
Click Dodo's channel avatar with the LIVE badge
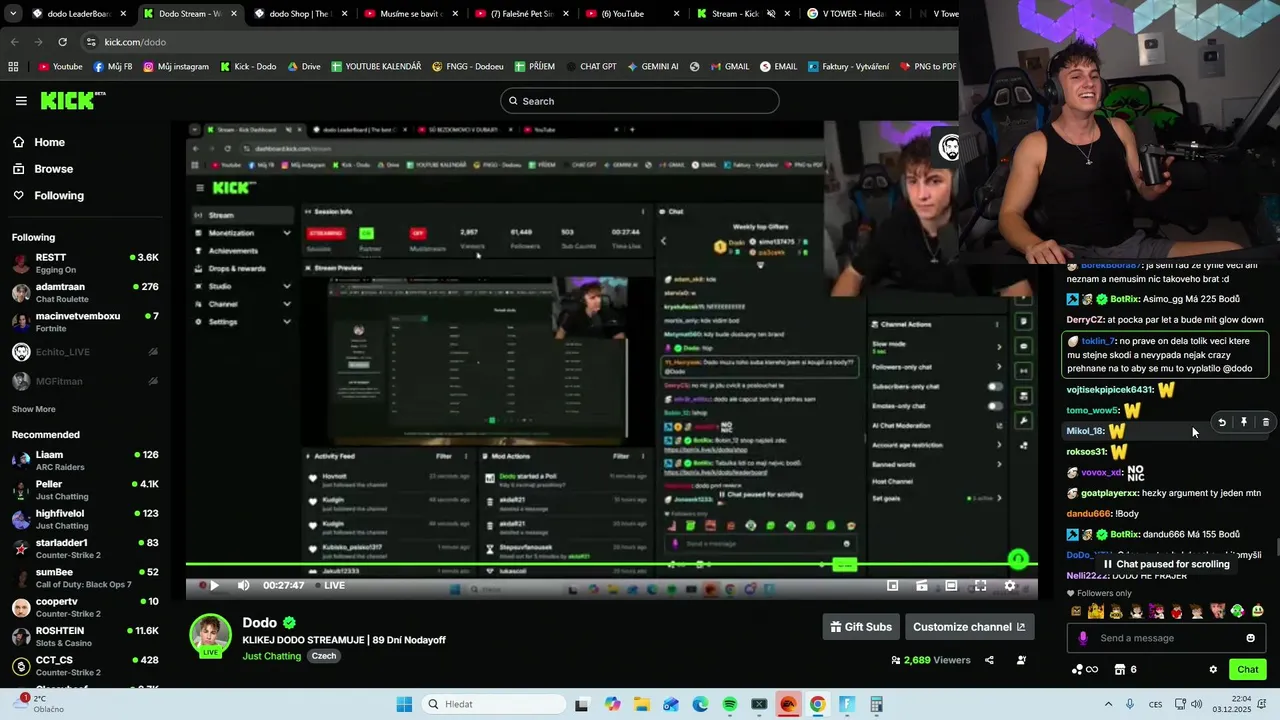211,636
